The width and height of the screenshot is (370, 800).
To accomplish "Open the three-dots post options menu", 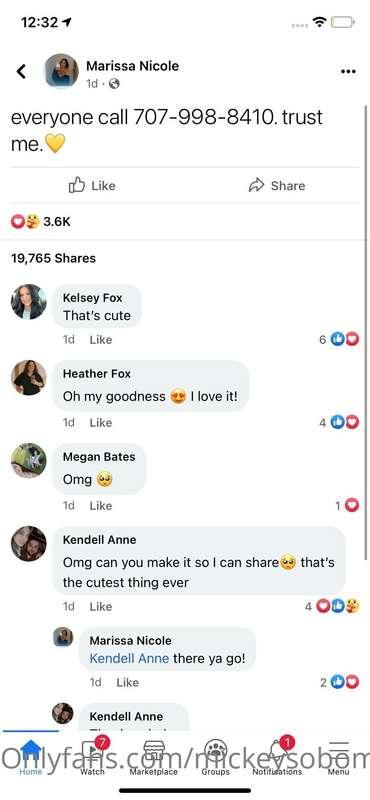I will [348, 71].
